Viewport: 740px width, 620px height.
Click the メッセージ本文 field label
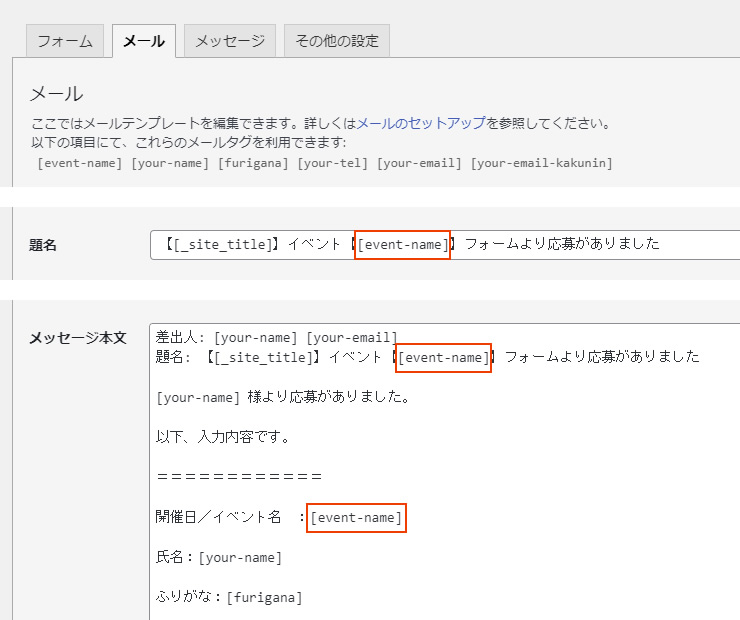click(78, 337)
